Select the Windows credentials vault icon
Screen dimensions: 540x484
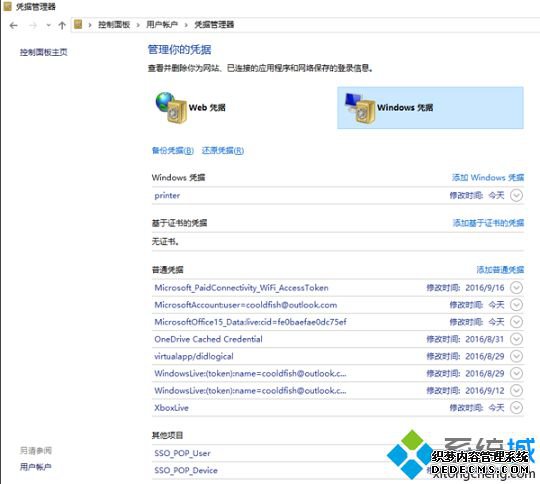click(360, 107)
